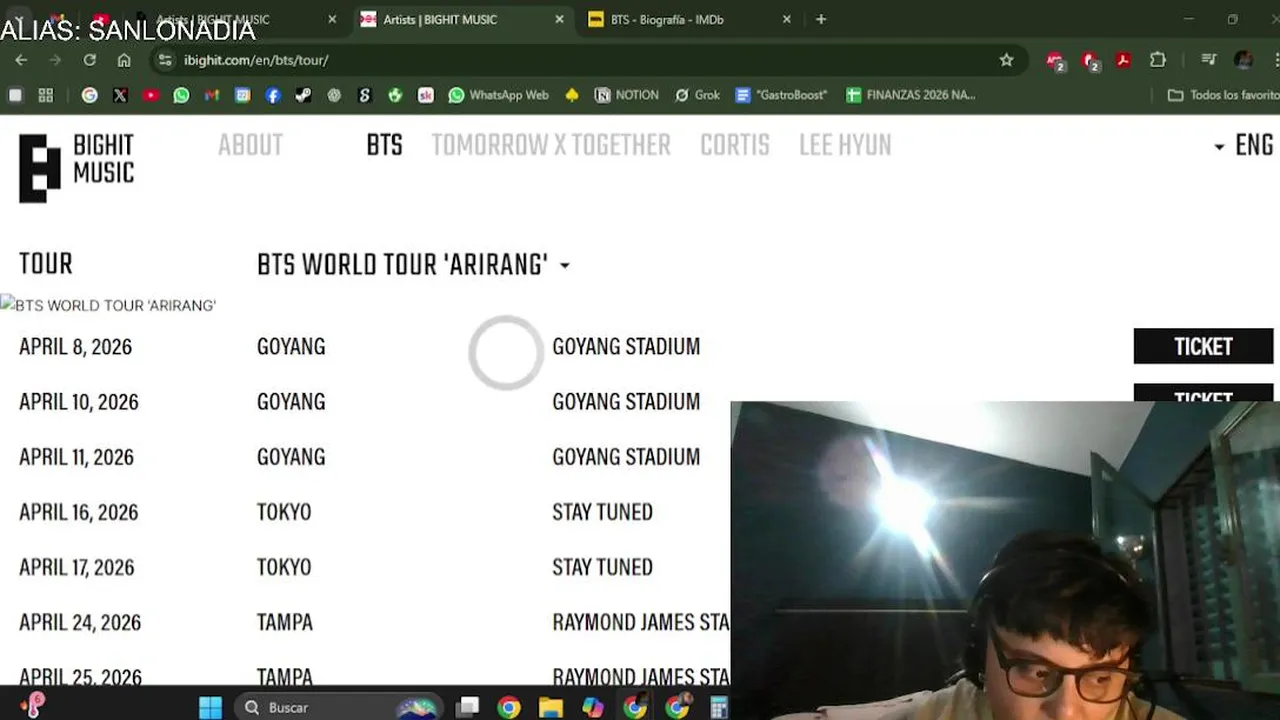This screenshot has height=720, width=1280.
Task: Open the WhatsApp Web bookmark
Action: point(498,95)
